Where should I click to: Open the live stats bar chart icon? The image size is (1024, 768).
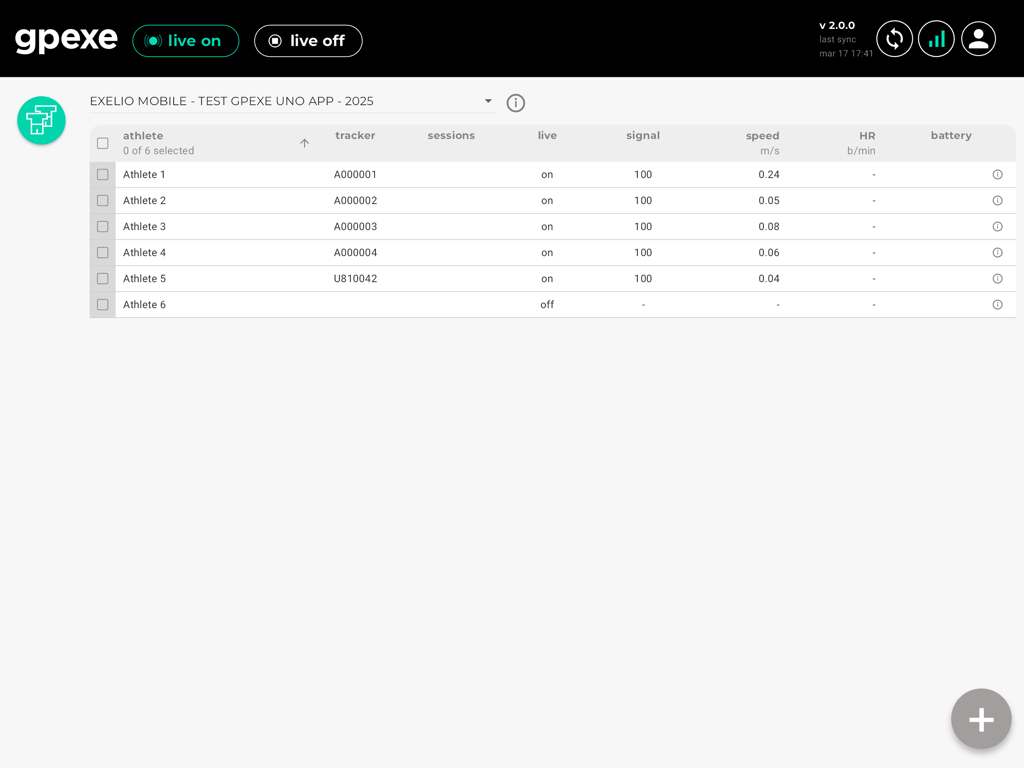(936, 38)
